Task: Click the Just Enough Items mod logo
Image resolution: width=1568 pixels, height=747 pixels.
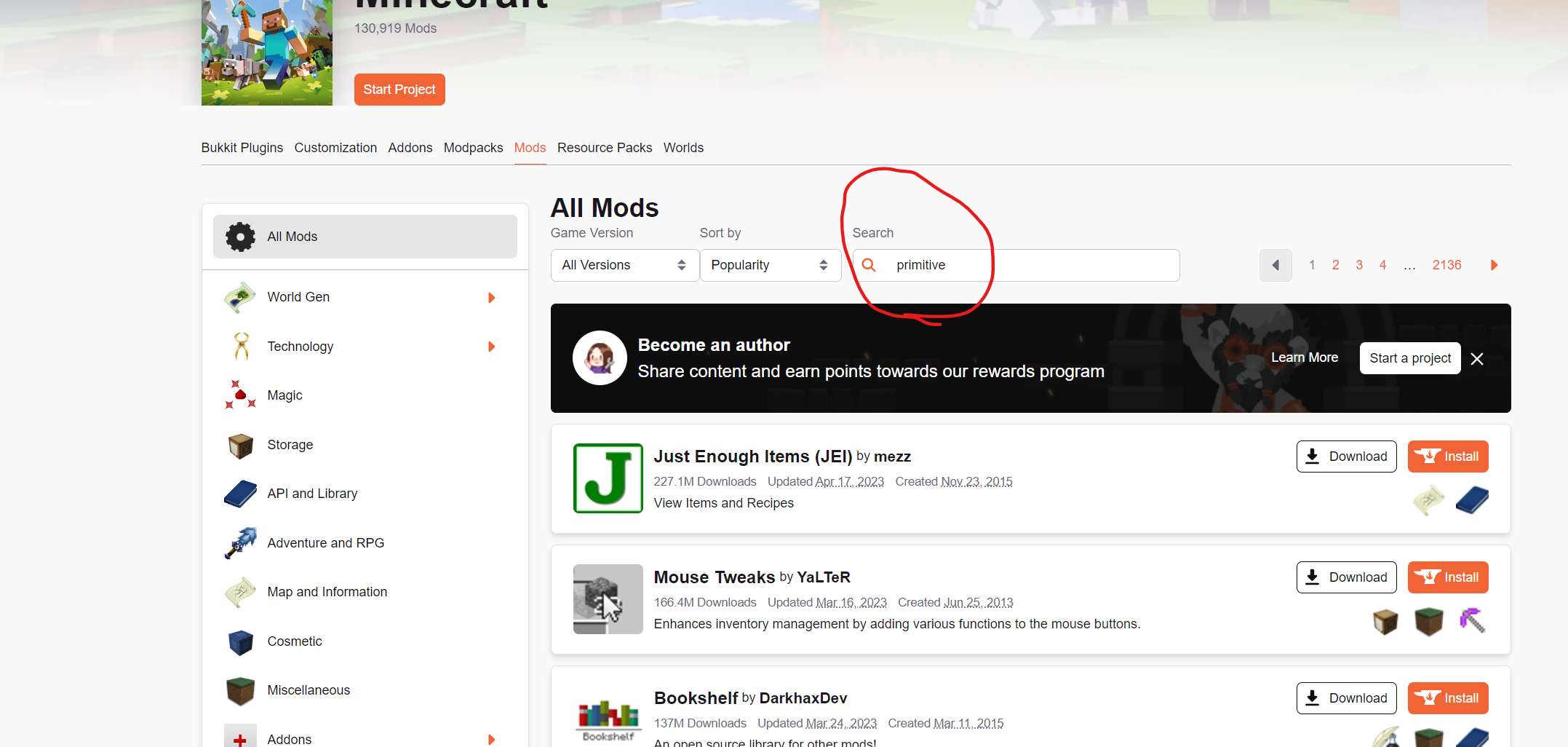Action: 608,478
